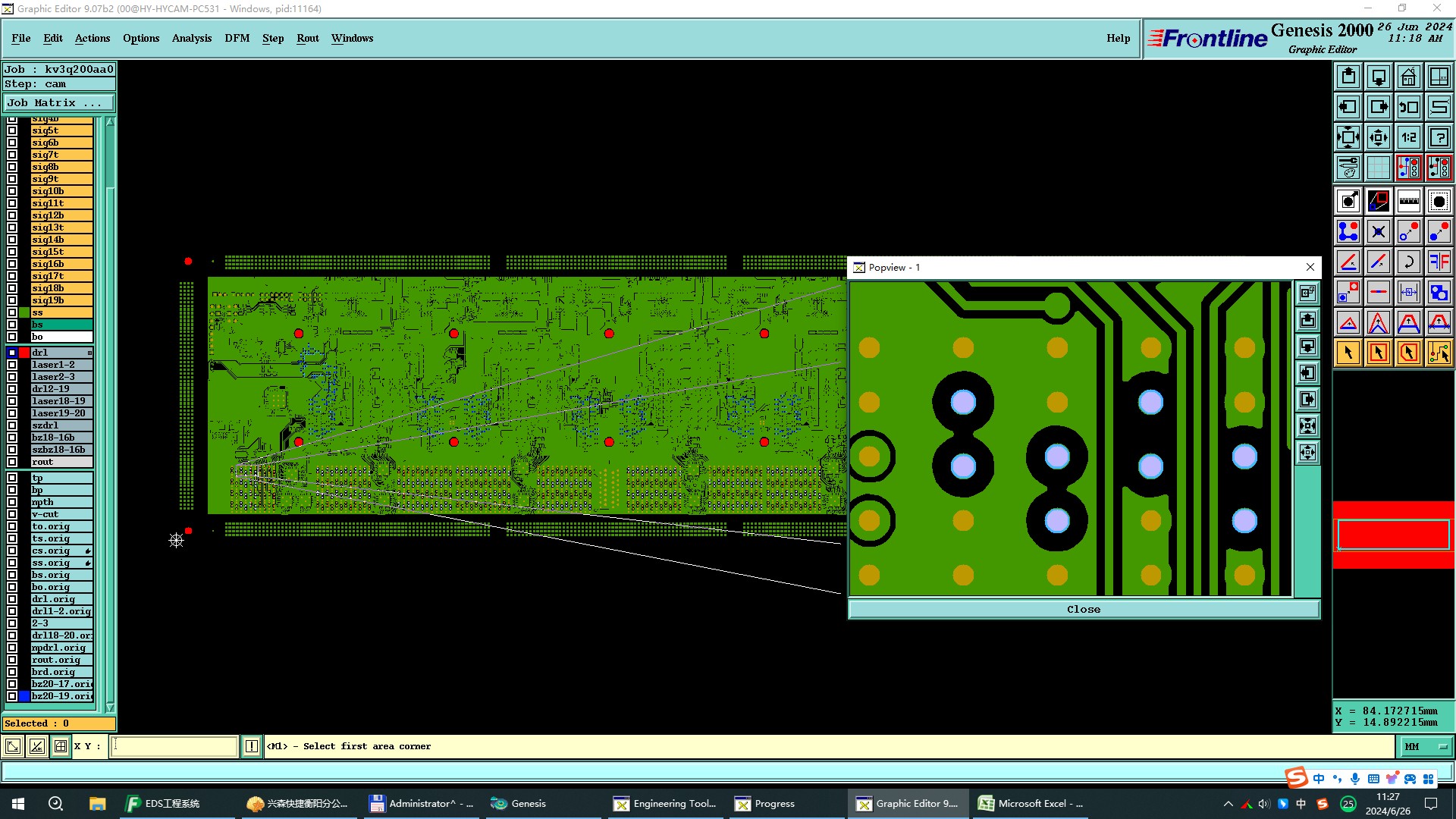Click the exclamation mark button near XY field
This screenshot has height=819, width=1456.
click(x=252, y=746)
